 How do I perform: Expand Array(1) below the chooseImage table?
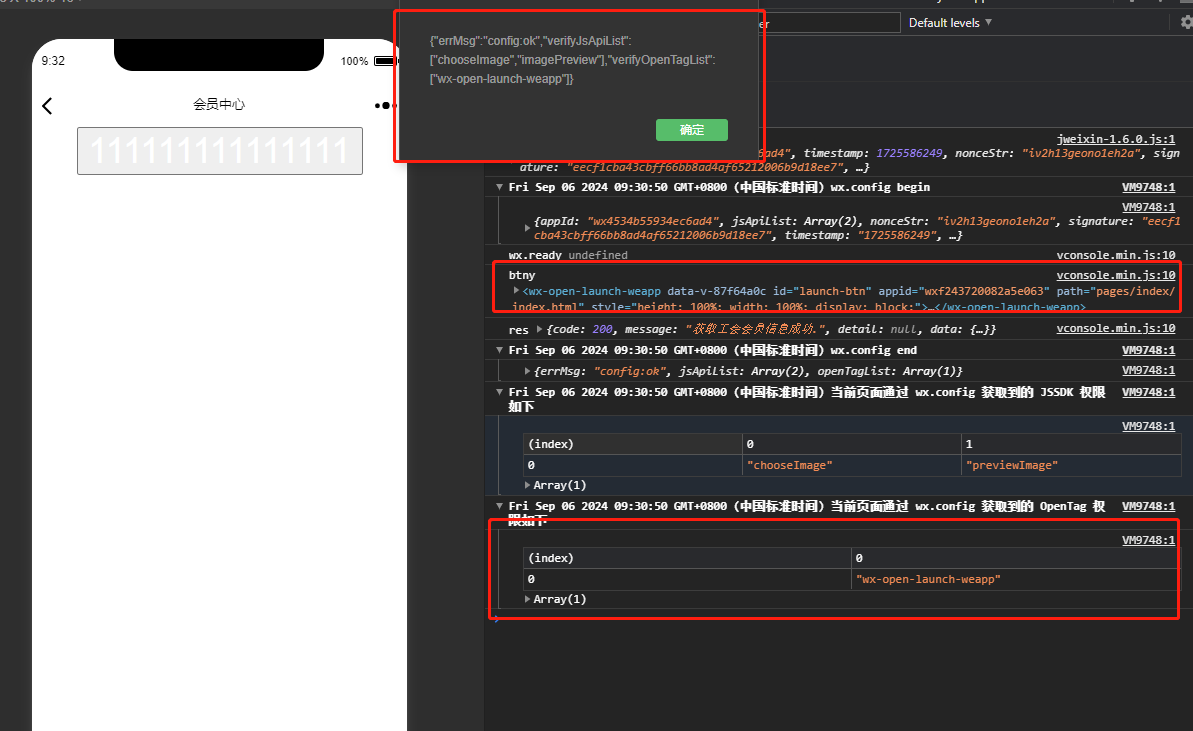pyautogui.click(x=527, y=485)
